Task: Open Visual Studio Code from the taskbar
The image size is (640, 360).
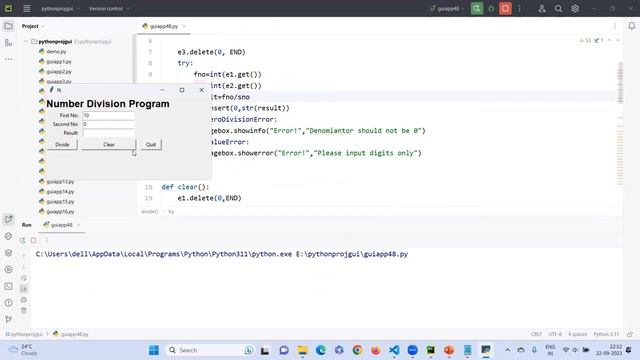Action: [394, 350]
